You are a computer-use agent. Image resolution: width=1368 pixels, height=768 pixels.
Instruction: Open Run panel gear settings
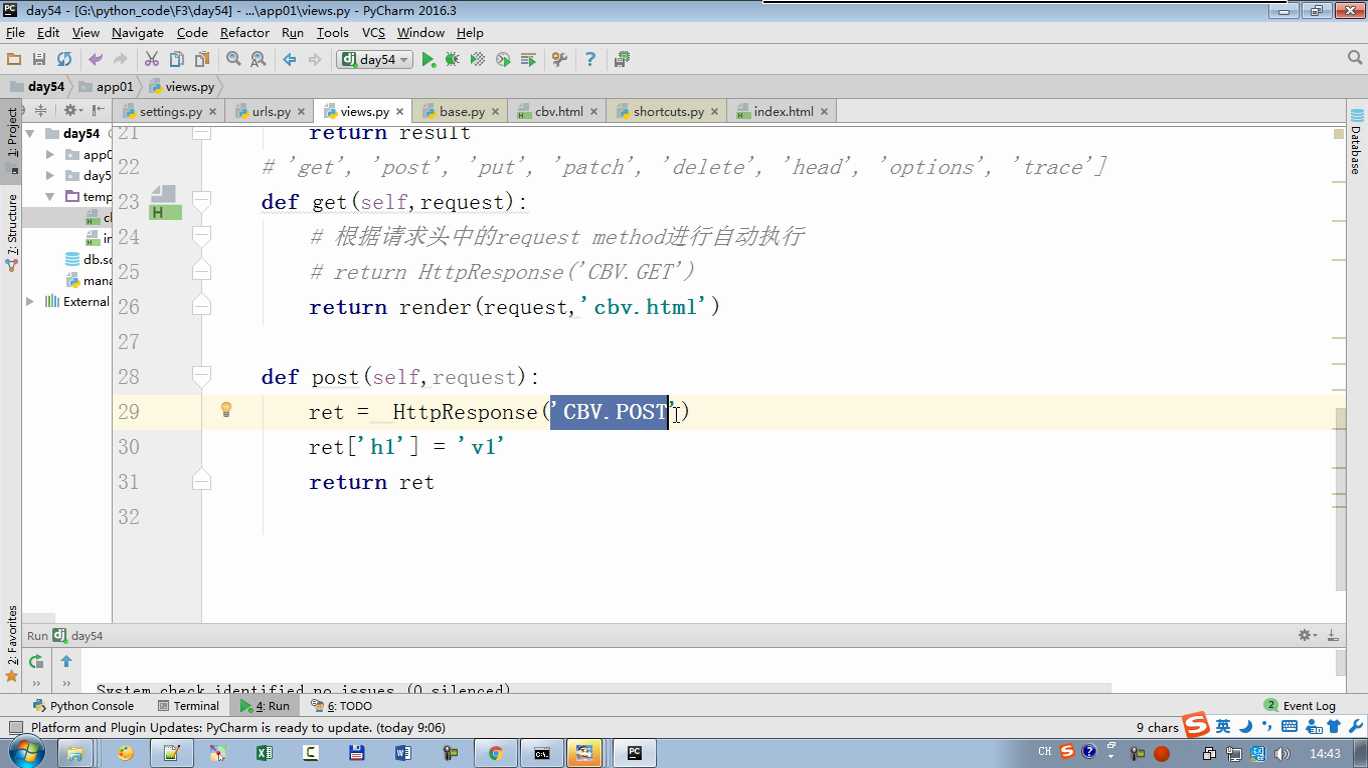point(1307,635)
